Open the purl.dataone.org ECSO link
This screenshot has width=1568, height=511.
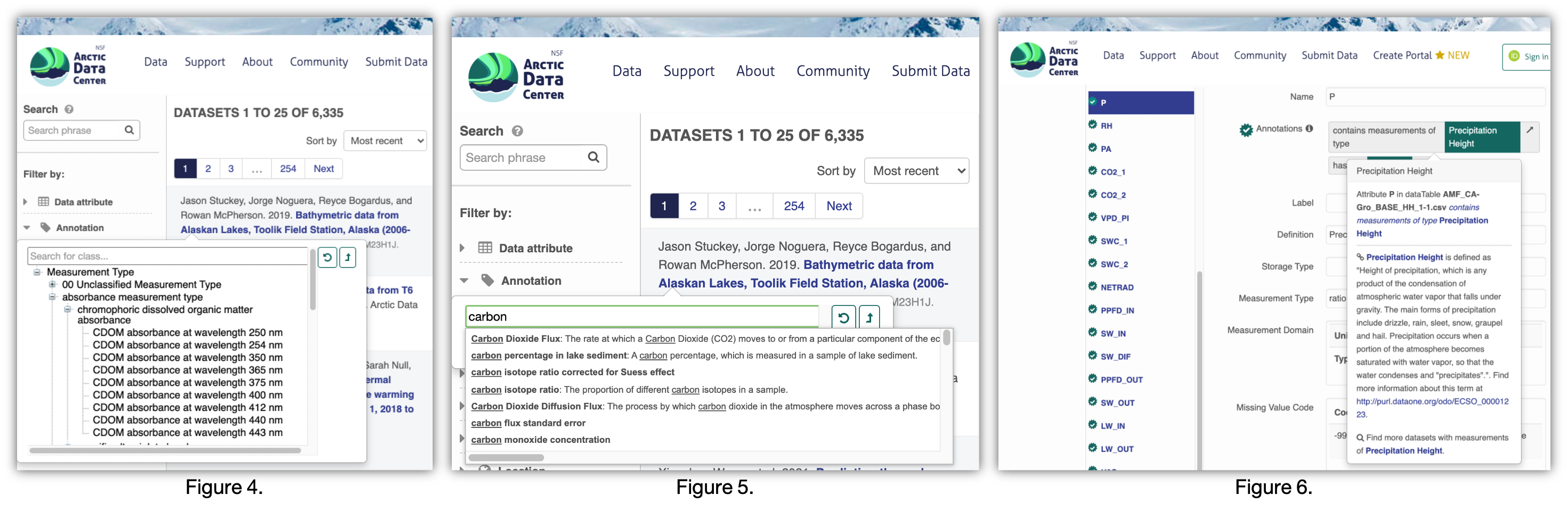[1432, 401]
